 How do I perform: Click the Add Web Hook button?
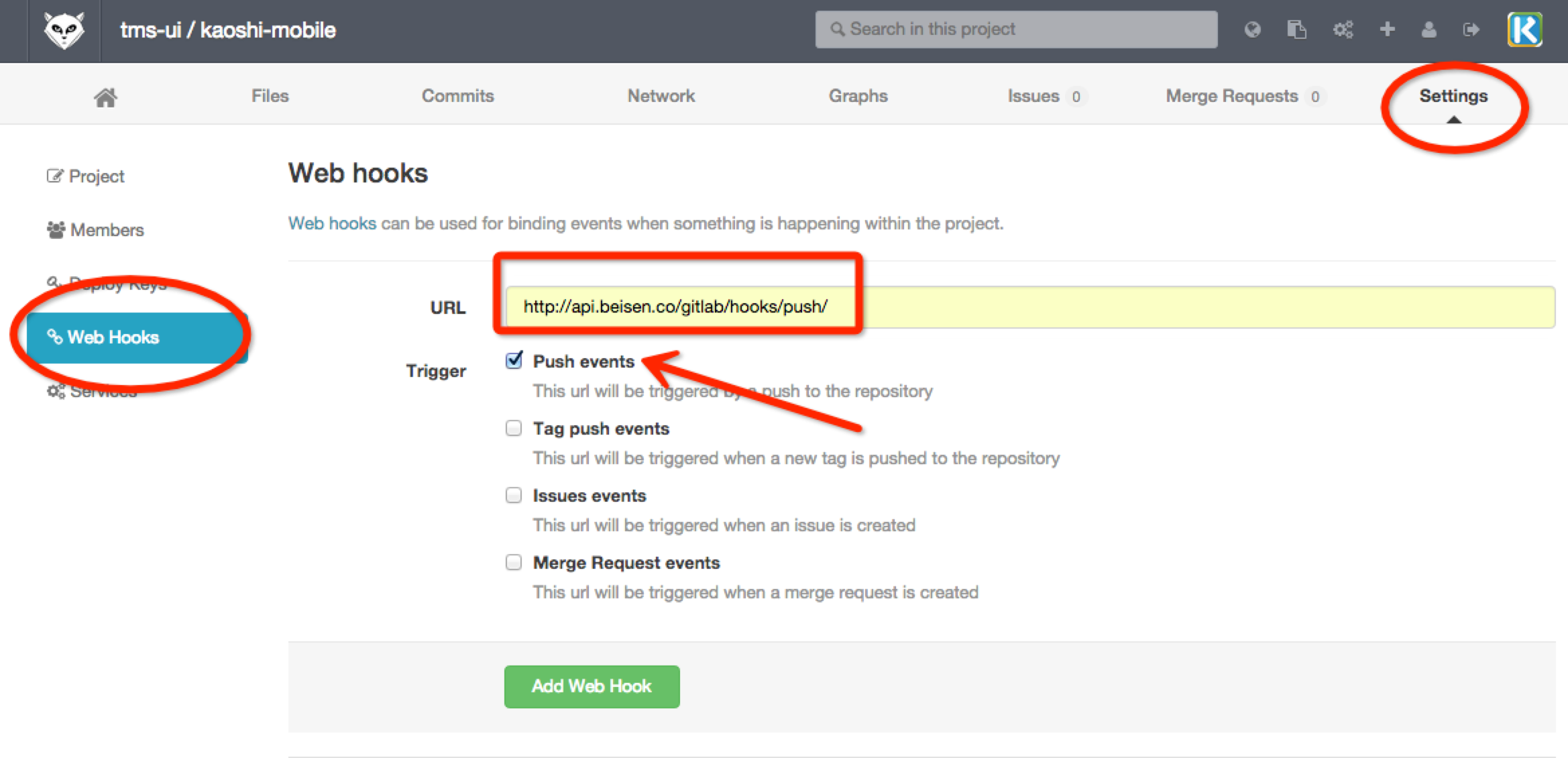point(592,686)
